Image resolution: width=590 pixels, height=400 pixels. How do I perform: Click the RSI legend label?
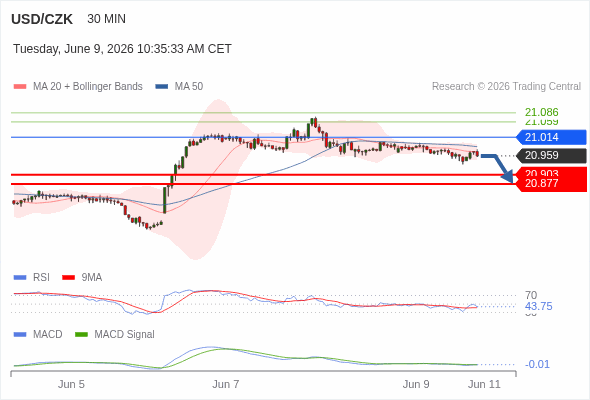point(41,278)
